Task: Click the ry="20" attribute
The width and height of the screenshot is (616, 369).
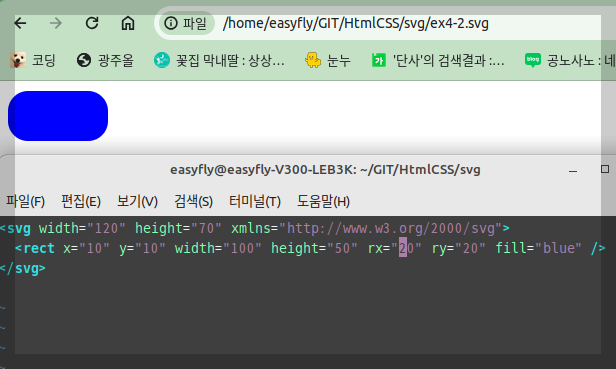Action: tap(458, 248)
